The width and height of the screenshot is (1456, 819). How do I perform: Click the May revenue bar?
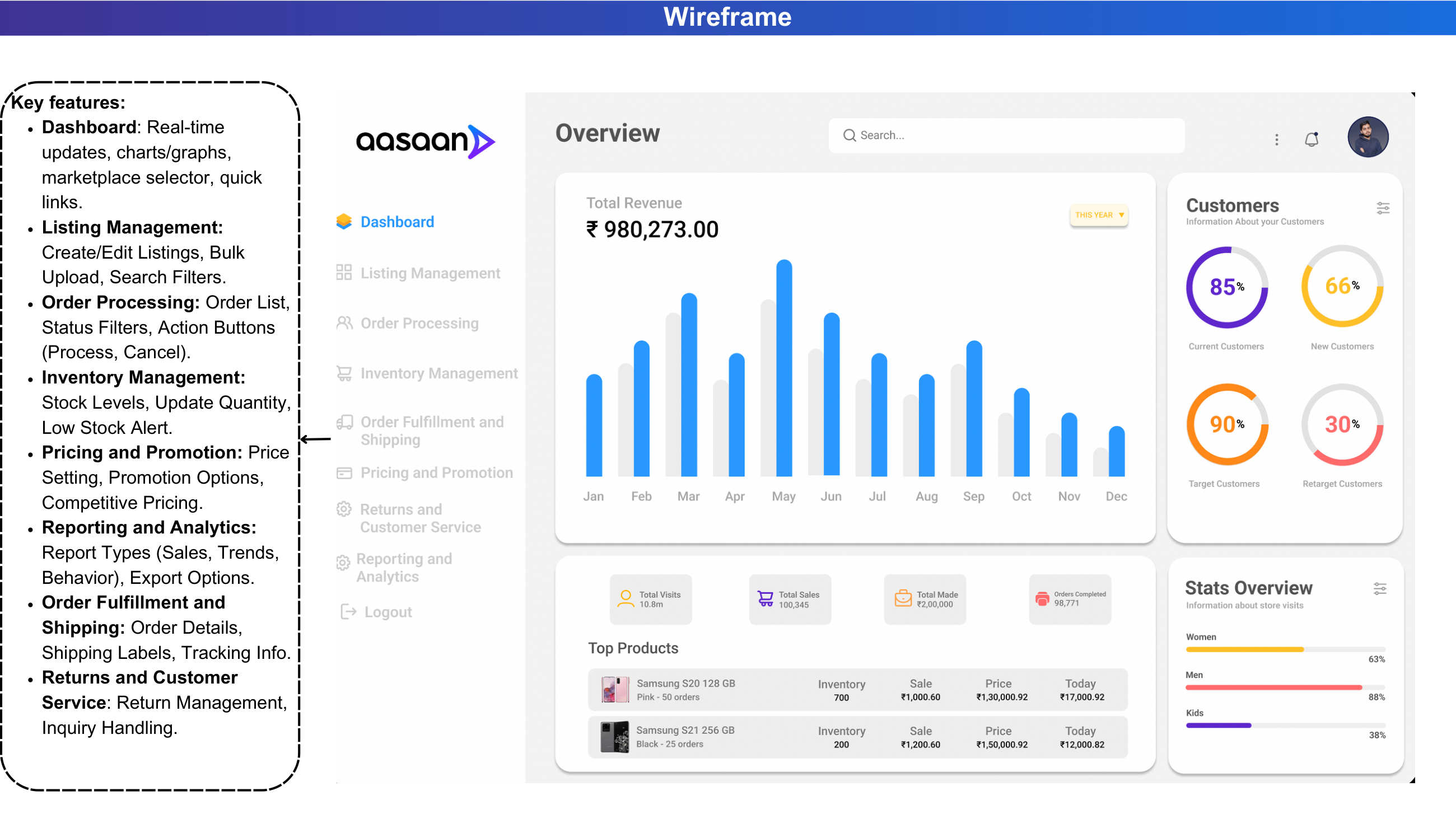point(784,368)
